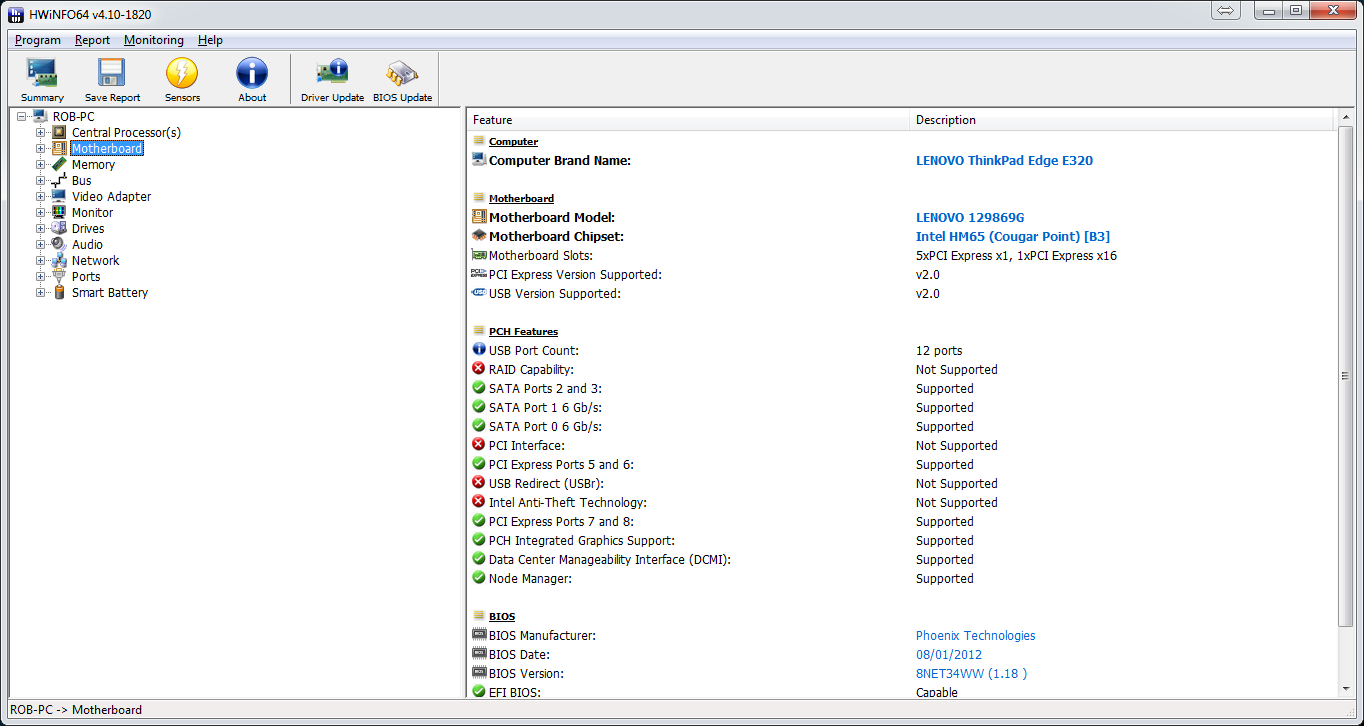Collapse the ROB-PC root node
Image resolution: width=1364 pixels, height=726 pixels.
22,116
